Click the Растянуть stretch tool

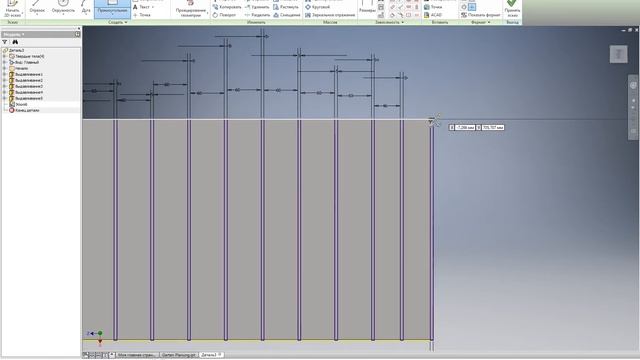(x=286, y=7)
